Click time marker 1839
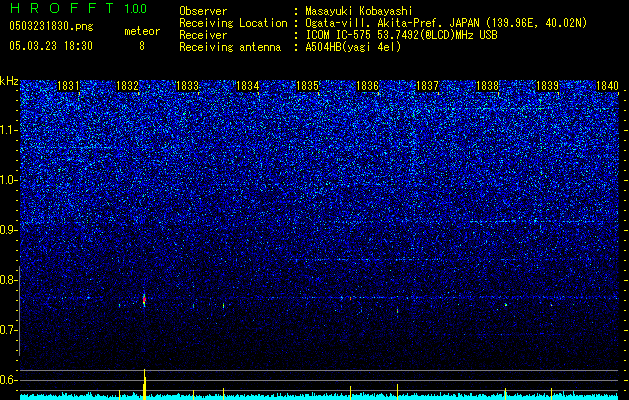This screenshot has height=400, width=629. tap(548, 86)
